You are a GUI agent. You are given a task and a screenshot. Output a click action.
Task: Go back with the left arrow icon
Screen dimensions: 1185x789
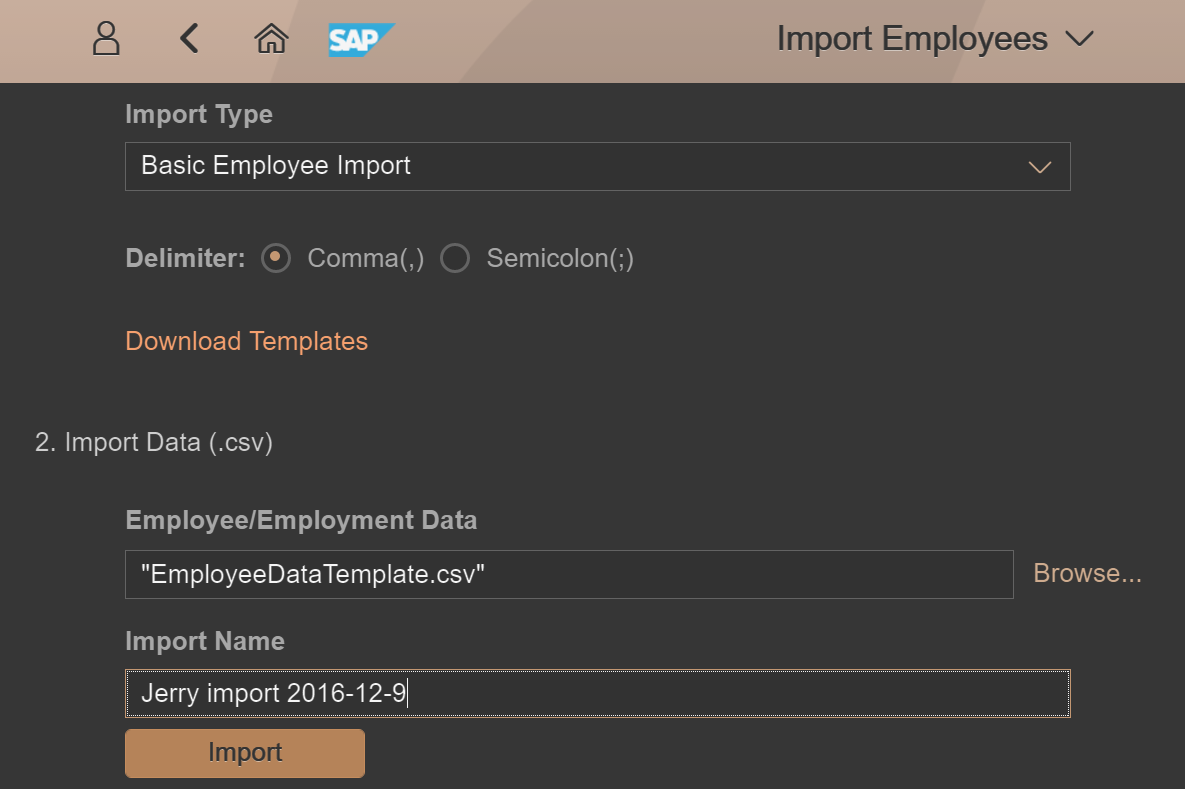coord(189,39)
